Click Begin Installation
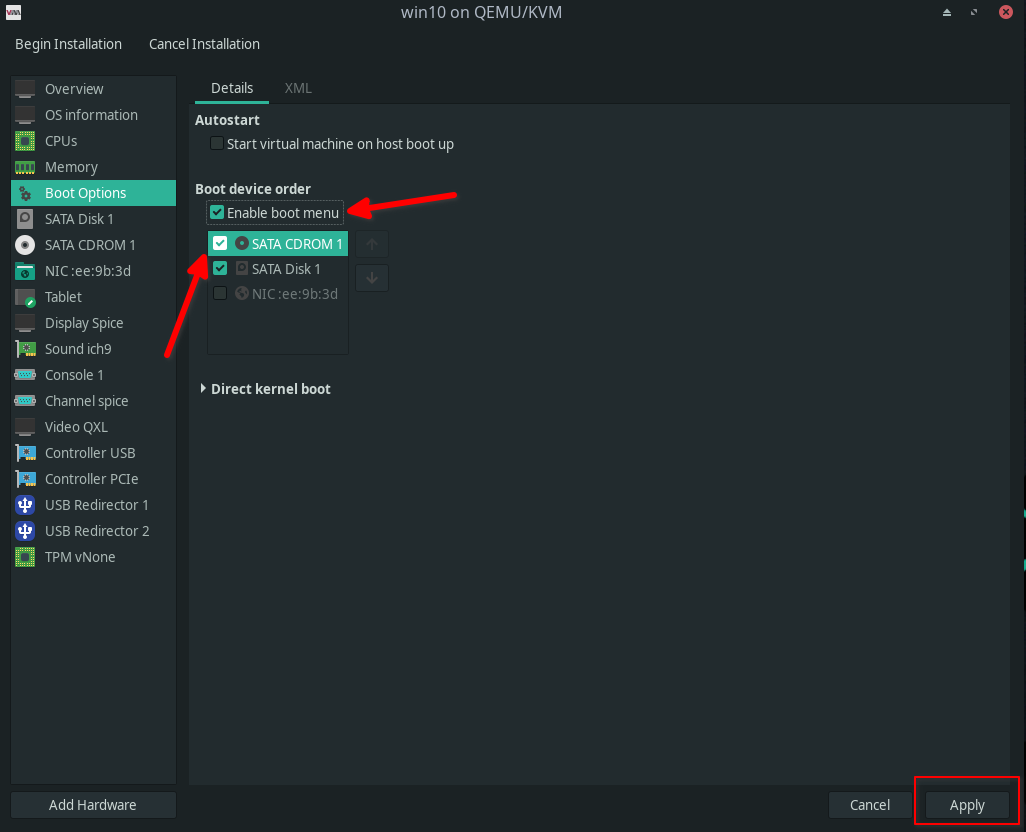 click(68, 44)
